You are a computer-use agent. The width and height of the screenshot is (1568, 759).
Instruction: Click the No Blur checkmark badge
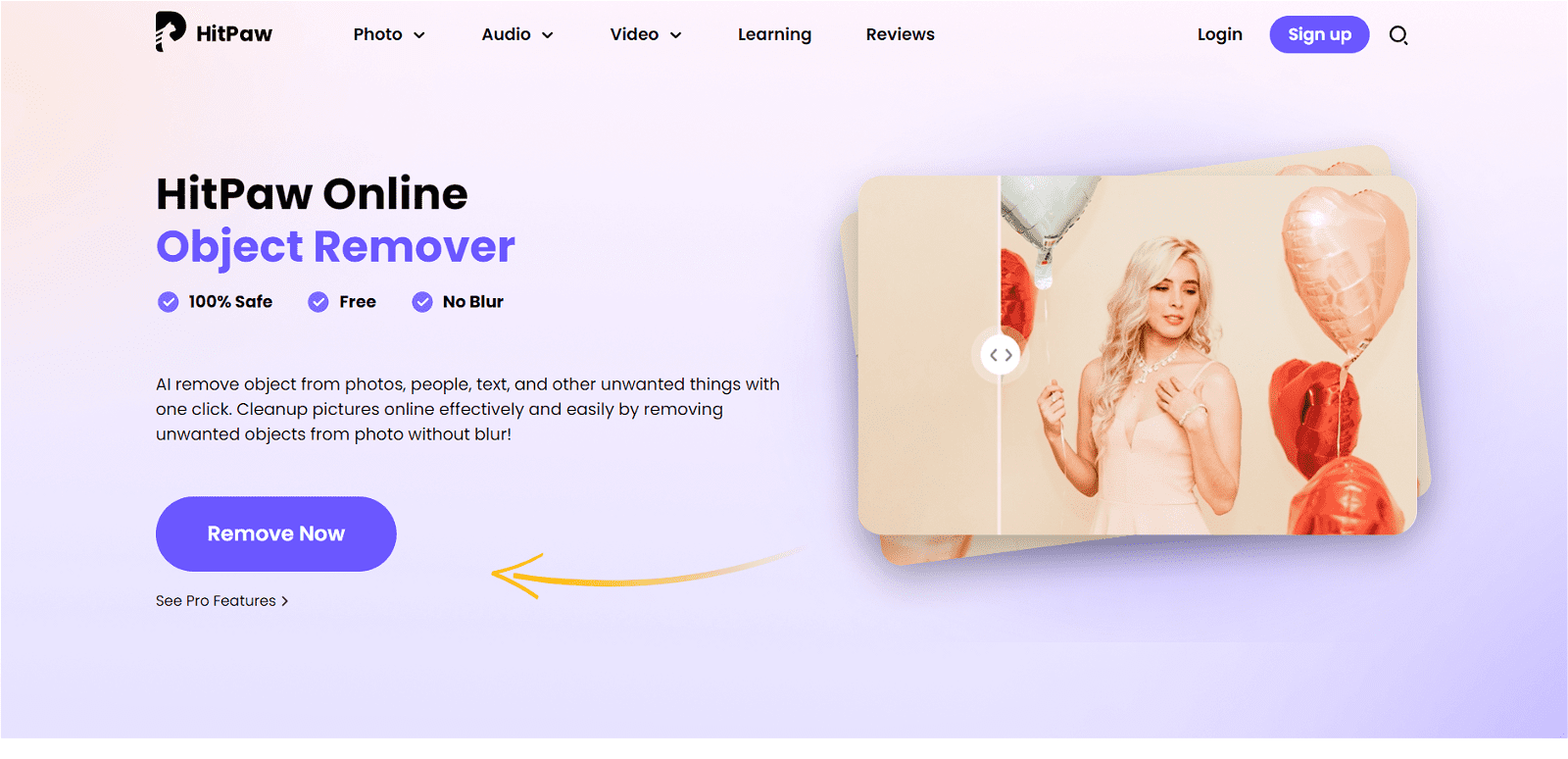pyautogui.click(x=422, y=302)
